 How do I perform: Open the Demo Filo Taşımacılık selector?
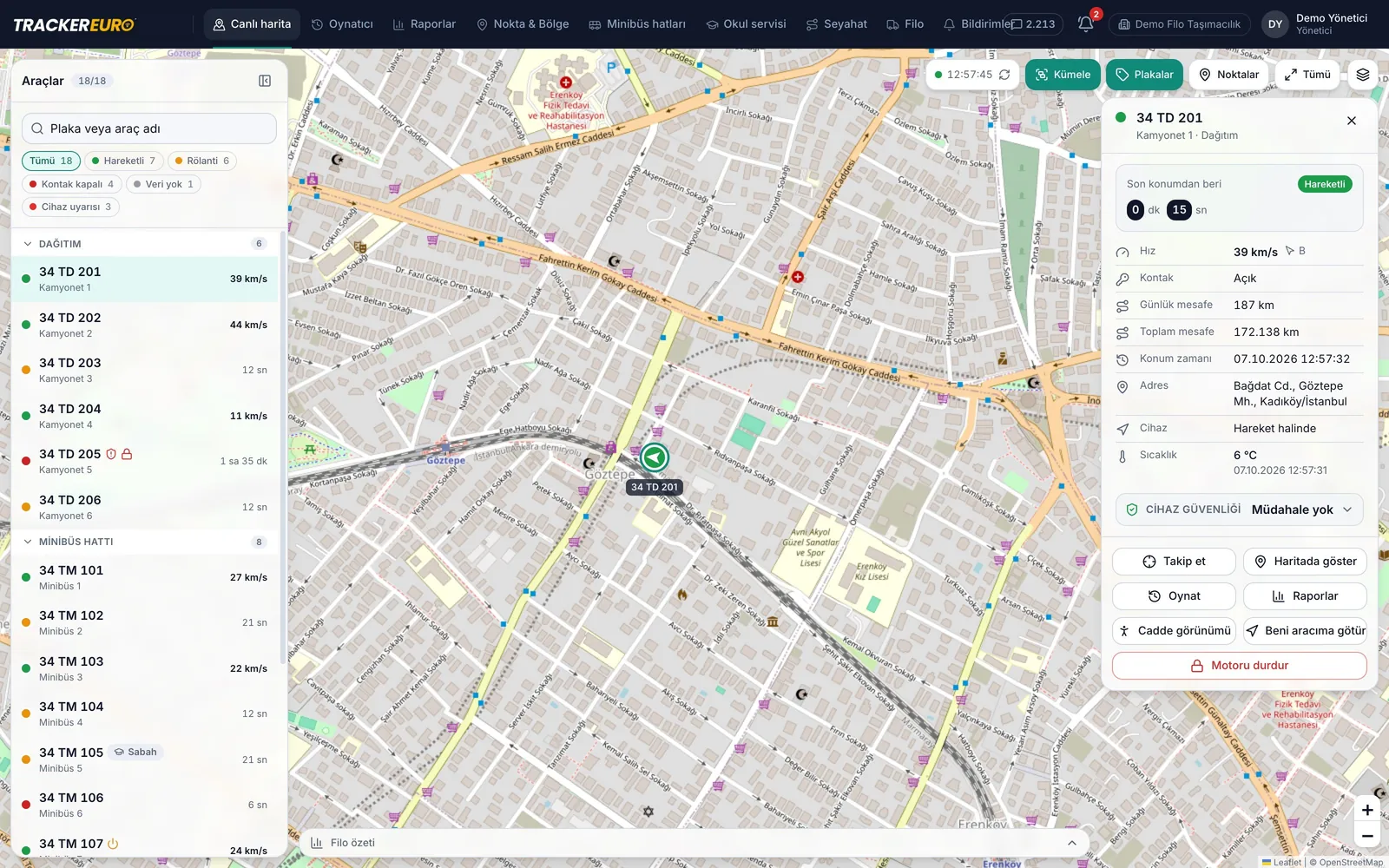[x=1179, y=24]
